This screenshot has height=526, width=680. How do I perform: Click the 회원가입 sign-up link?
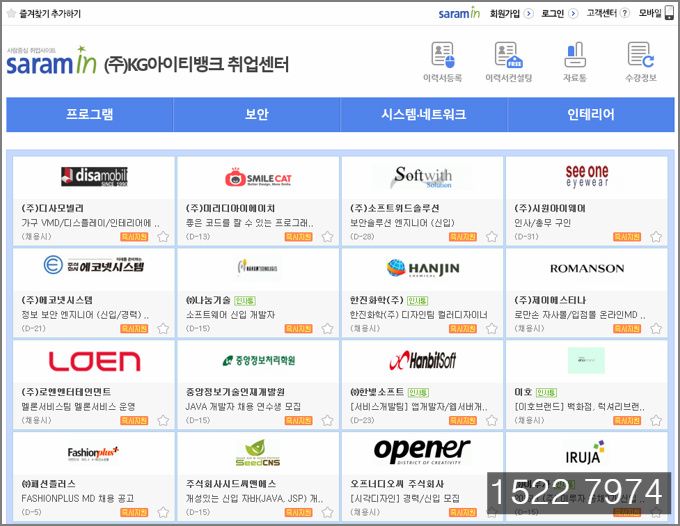pos(505,13)
